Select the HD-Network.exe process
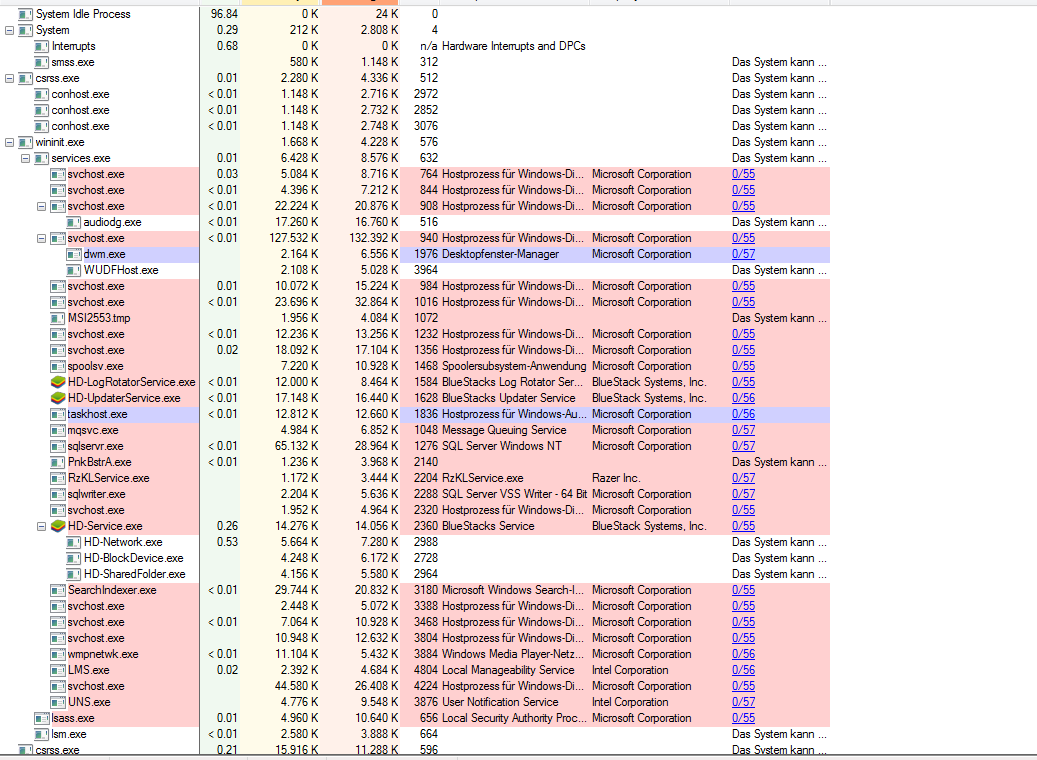1037x760 pixels. tap(122, 542)
